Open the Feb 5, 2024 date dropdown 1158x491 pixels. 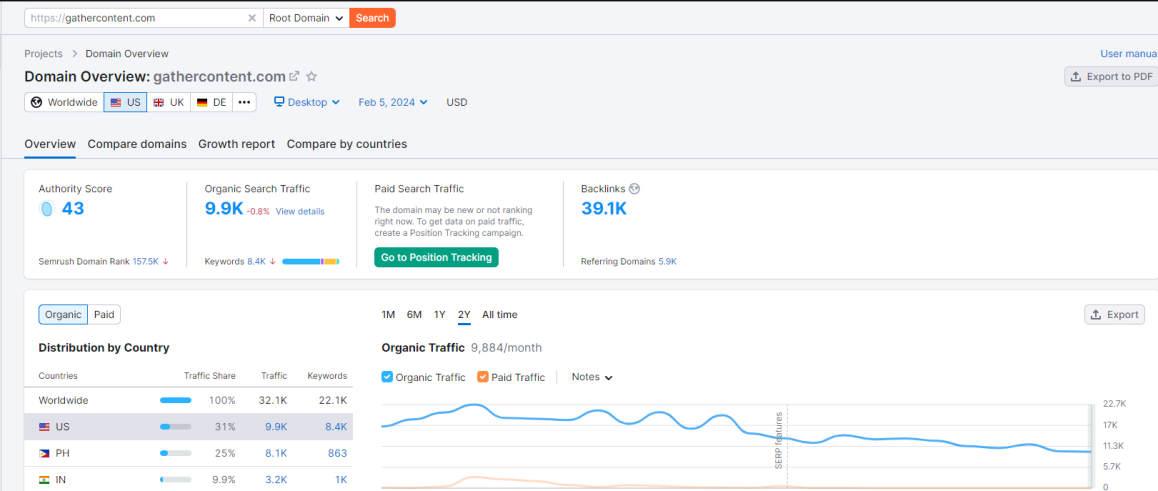pos(393,102)
